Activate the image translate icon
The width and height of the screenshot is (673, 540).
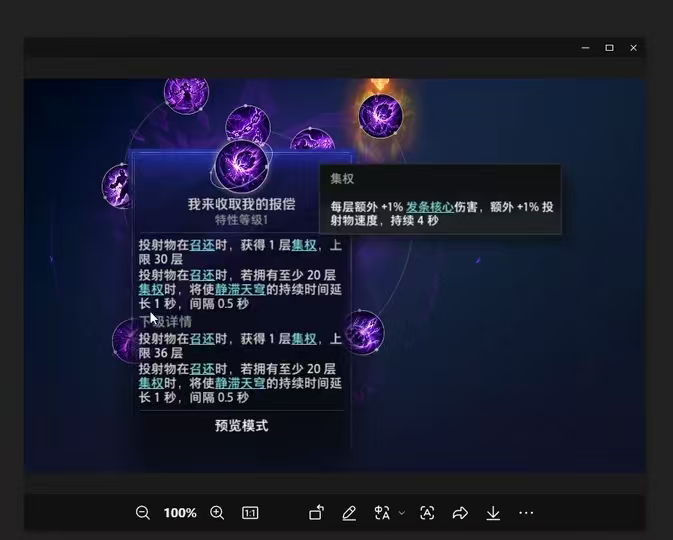click(x=382, y=513)
